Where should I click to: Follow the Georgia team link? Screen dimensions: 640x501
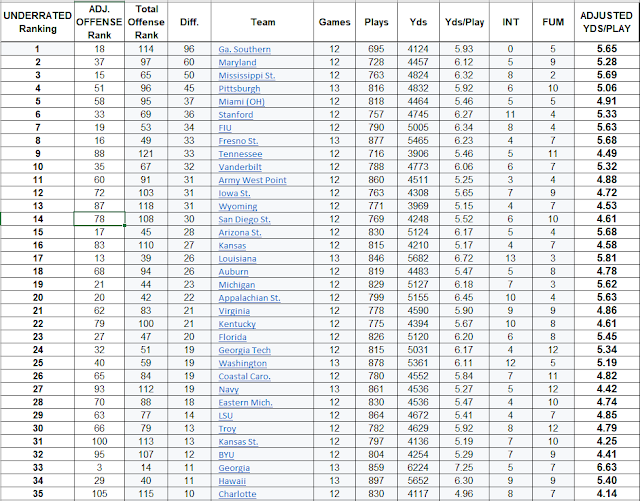click(x=234, y=468)
